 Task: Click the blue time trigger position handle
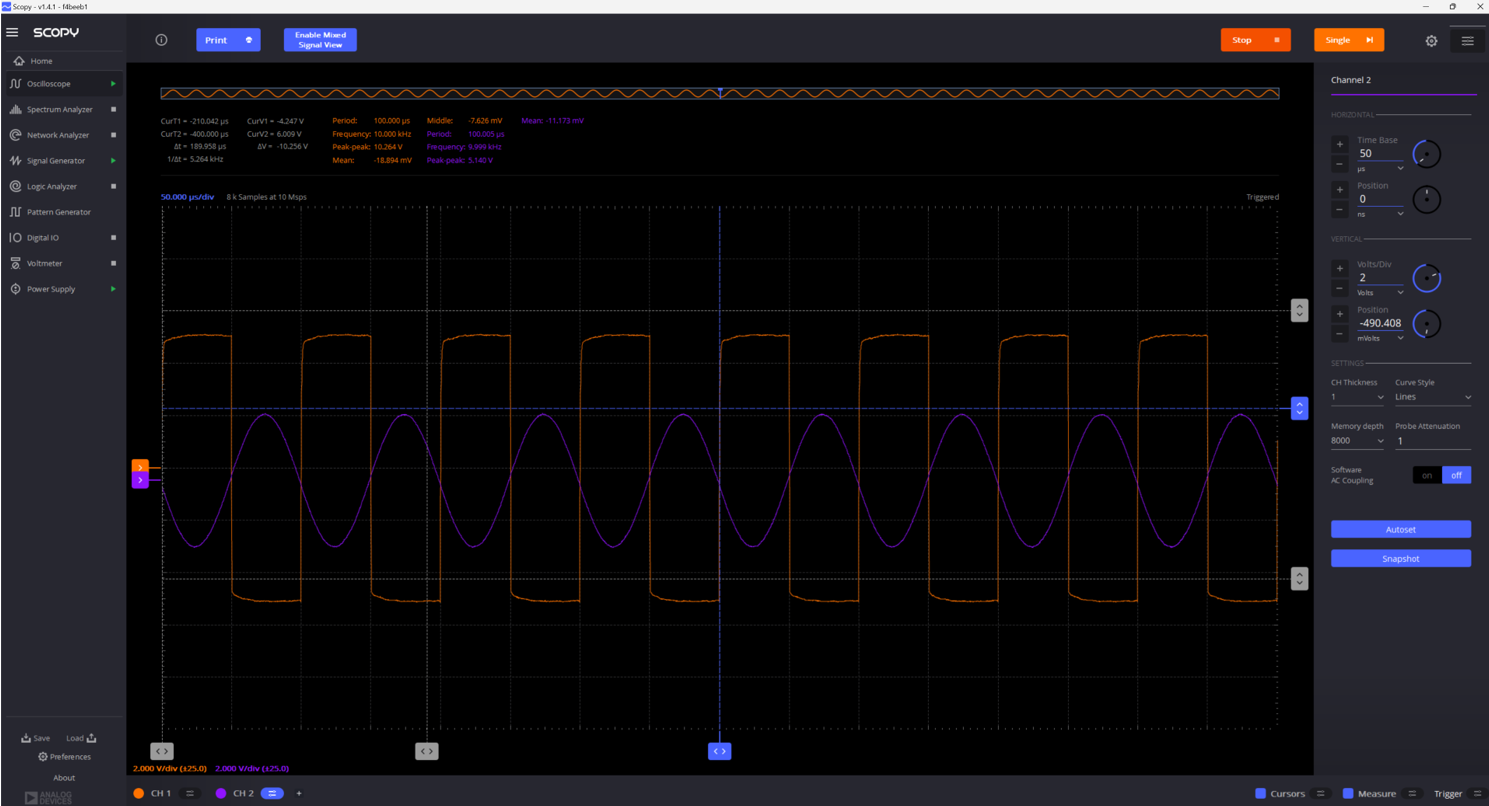tap(719, 751)
